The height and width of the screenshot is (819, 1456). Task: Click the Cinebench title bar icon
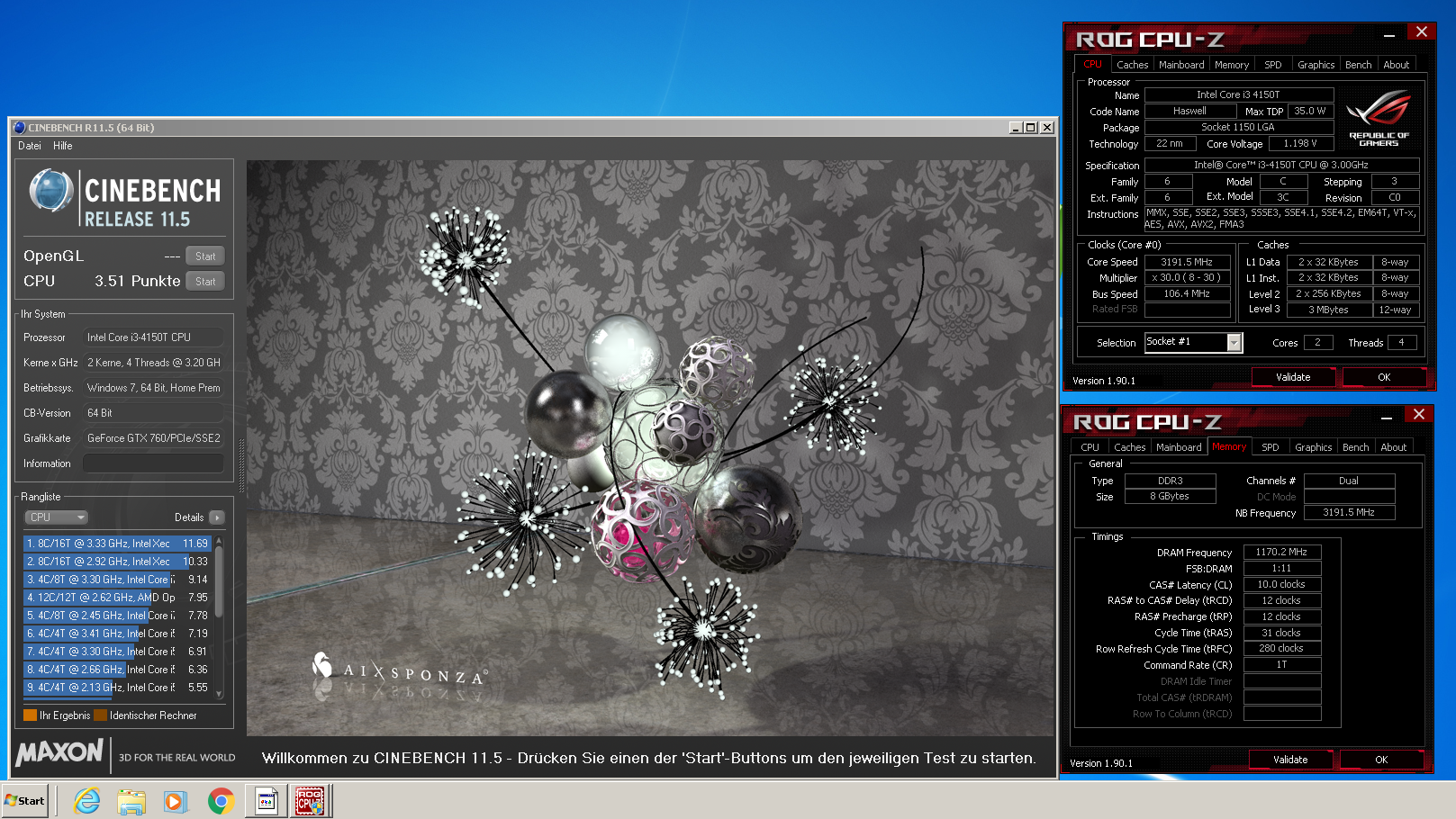[20, 128]
